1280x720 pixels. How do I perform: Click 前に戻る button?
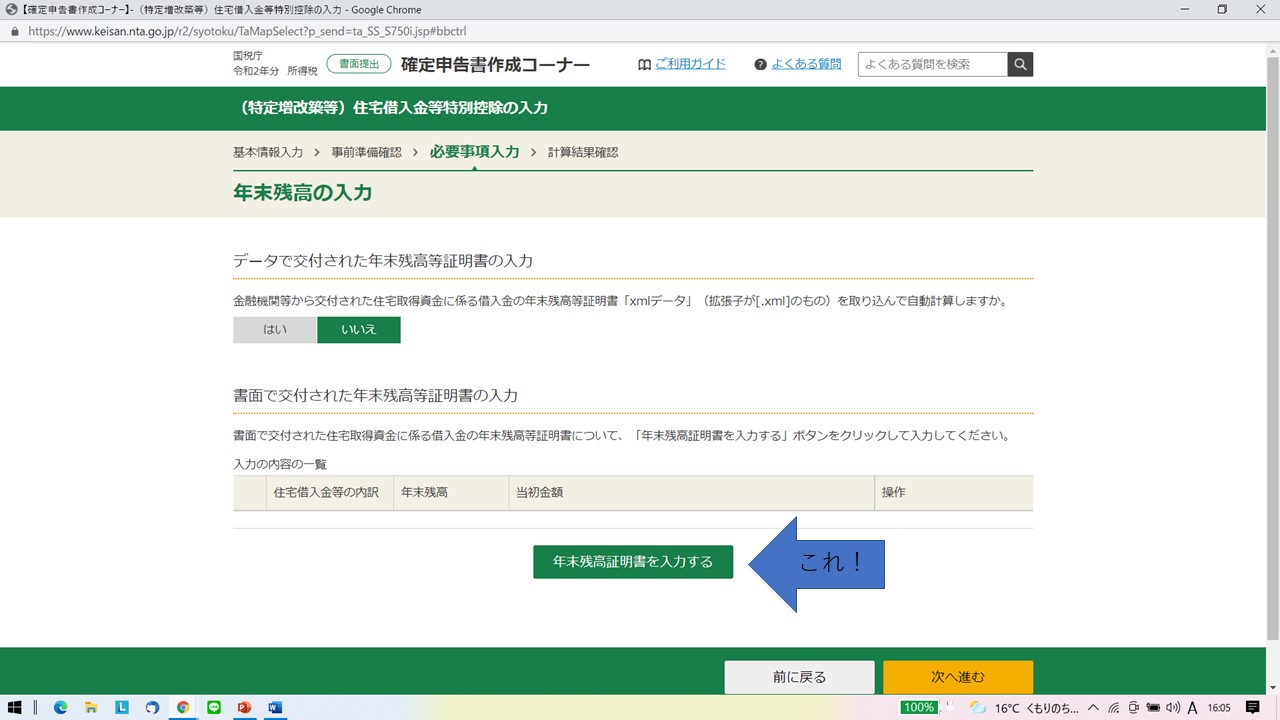tap(800, 677)
